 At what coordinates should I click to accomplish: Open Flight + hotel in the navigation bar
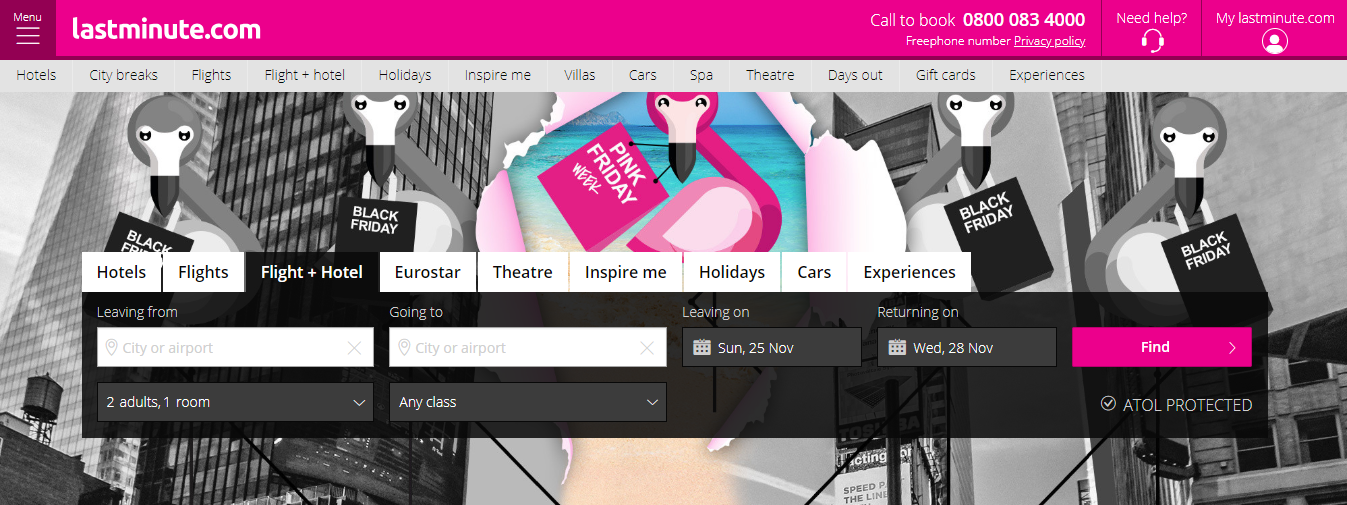click(x=305, y=75)
